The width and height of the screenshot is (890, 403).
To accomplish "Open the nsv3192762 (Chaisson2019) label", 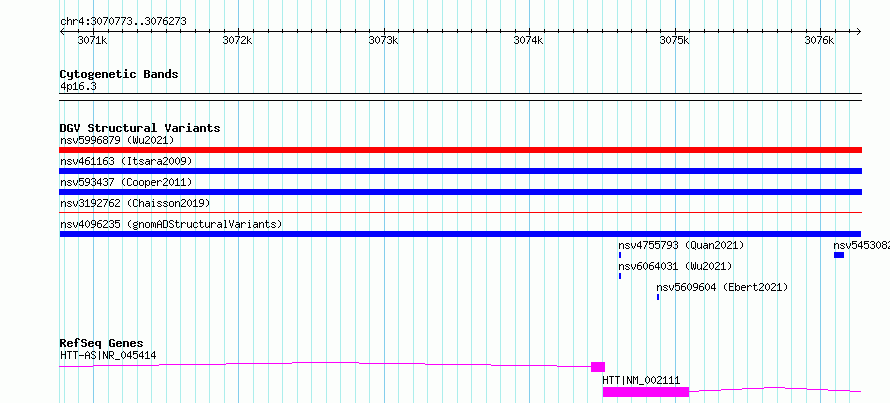I will click(x=135, y=203).
